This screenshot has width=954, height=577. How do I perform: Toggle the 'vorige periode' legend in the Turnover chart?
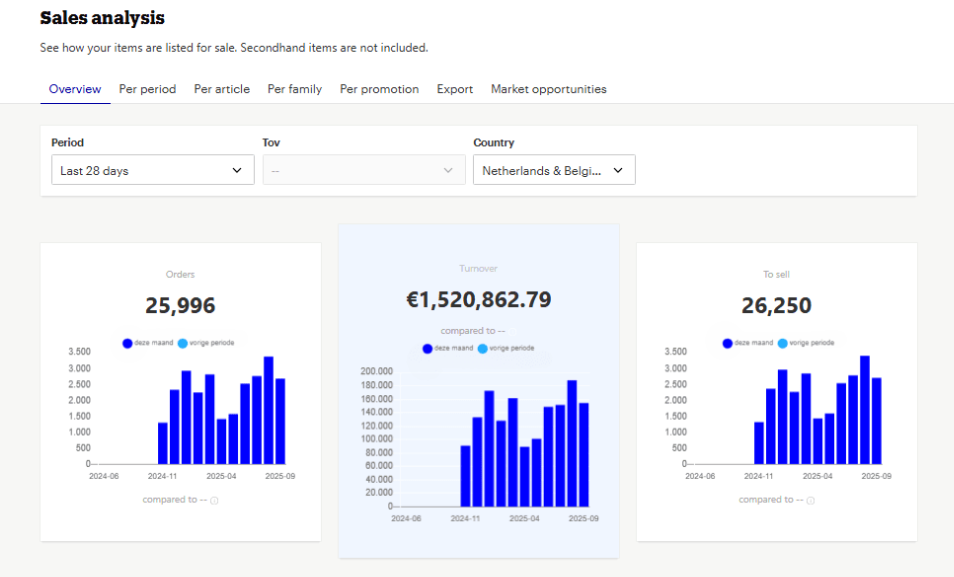click(x=506, y=349)
